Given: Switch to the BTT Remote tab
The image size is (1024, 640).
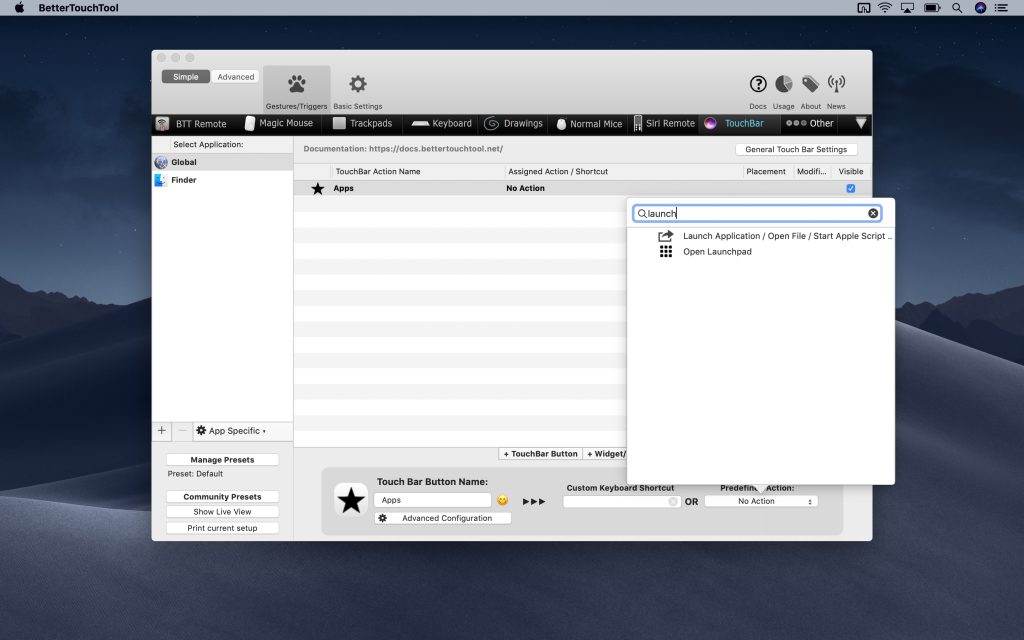Looking at the screenshot, I should tap(191, 123).
